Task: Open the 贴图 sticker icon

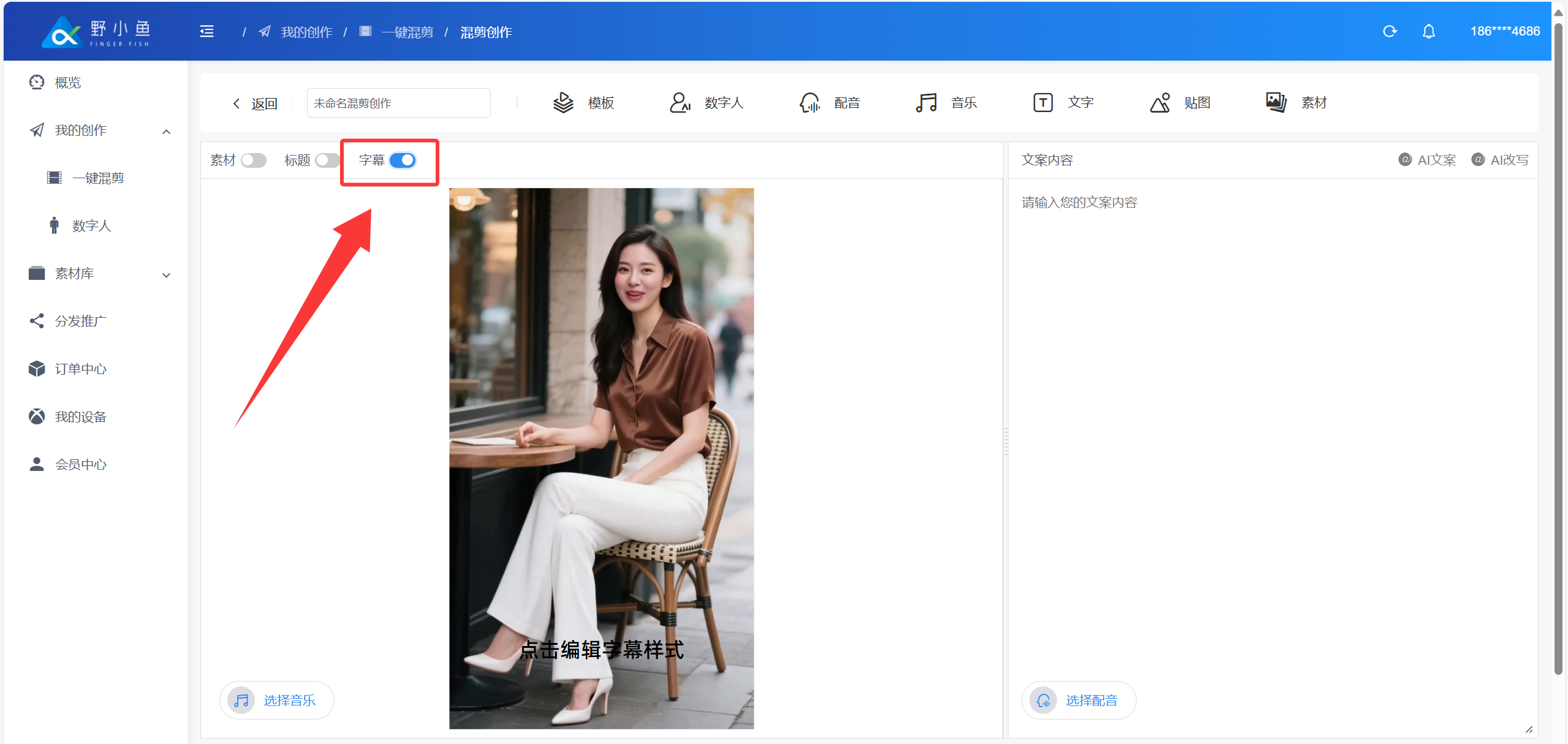Action: click(1160, 103)
